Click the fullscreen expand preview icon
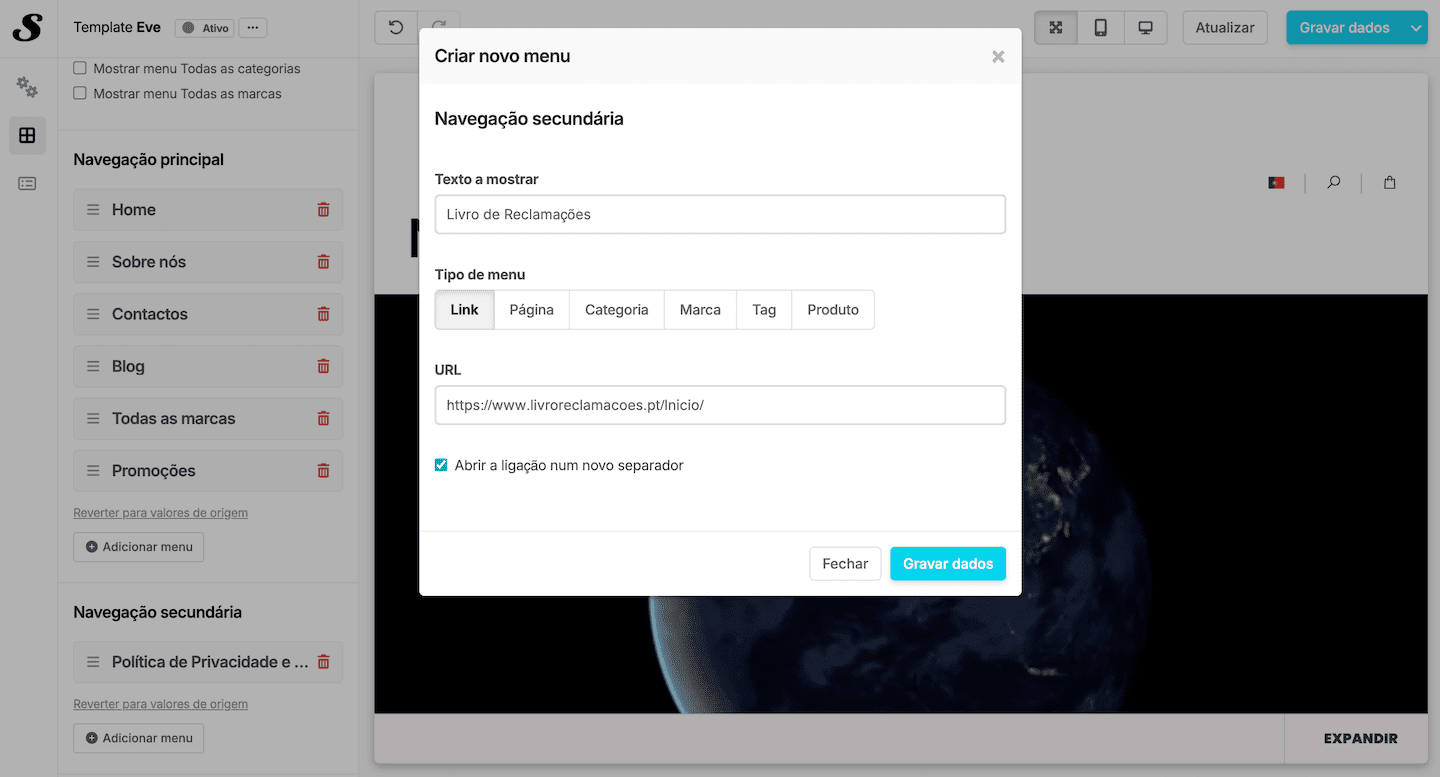This screenshot has height=777, width=1440. click(x=1055, y=28)
